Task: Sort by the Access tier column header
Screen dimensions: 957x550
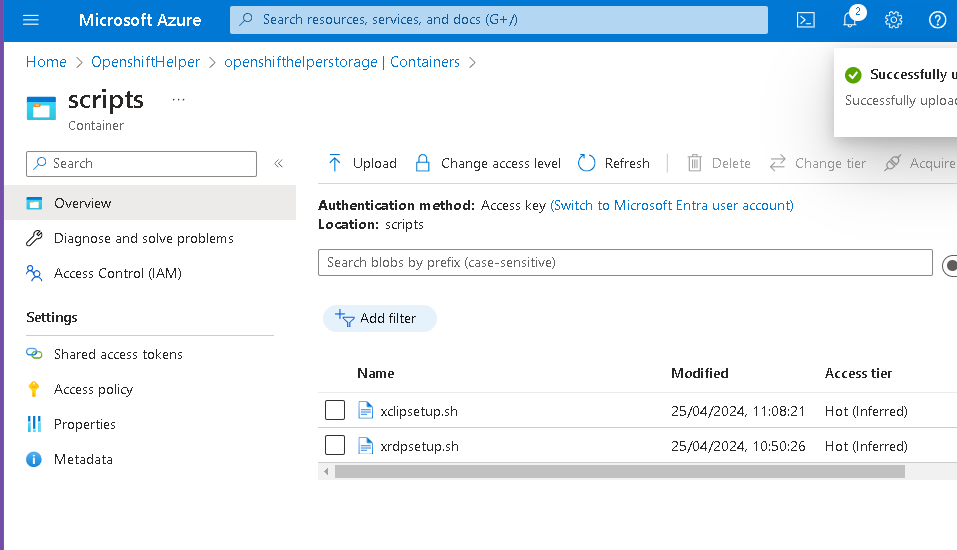Action: coord(858,373)
